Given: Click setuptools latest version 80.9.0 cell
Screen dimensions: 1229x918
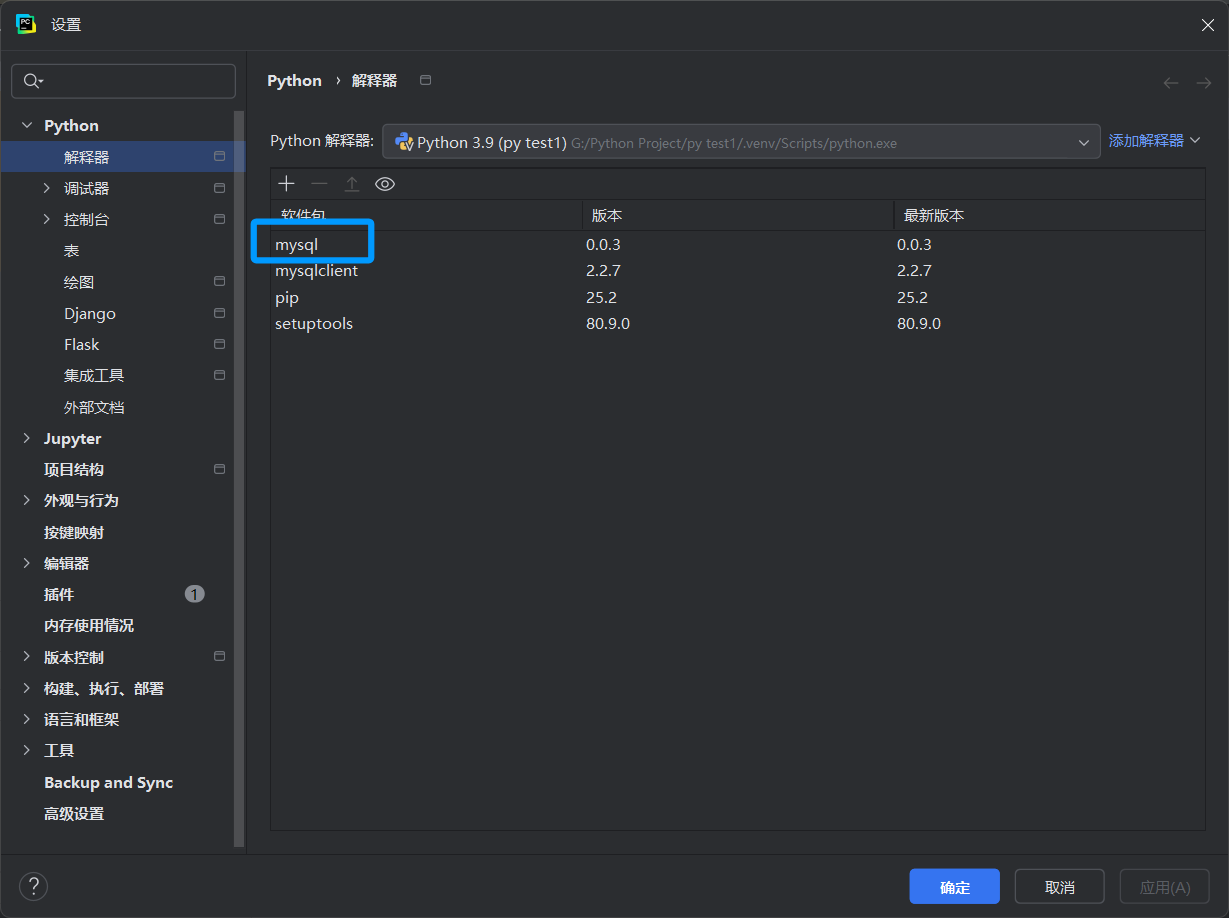Looking at the screenshot, I should coord(919,324).
